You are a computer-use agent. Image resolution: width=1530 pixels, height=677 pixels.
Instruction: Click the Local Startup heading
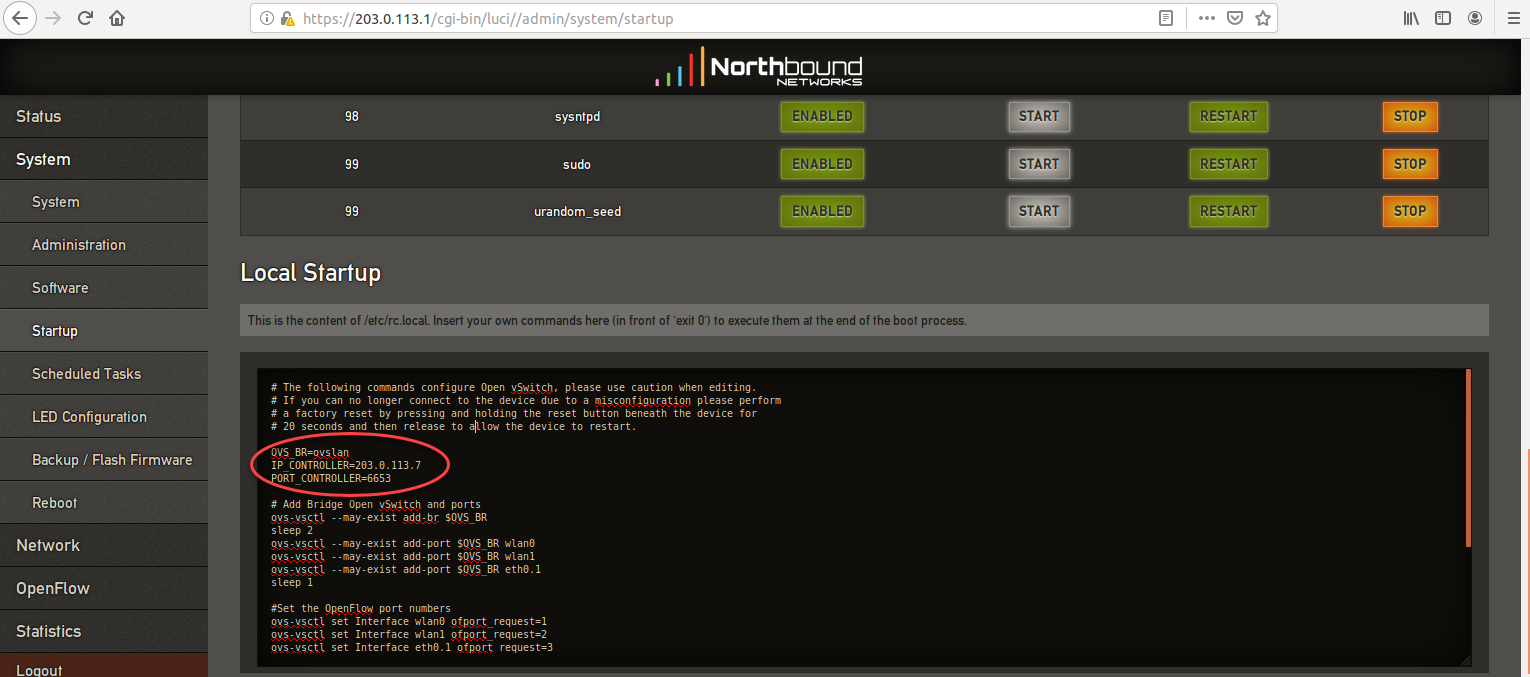(x=311, y=272)
